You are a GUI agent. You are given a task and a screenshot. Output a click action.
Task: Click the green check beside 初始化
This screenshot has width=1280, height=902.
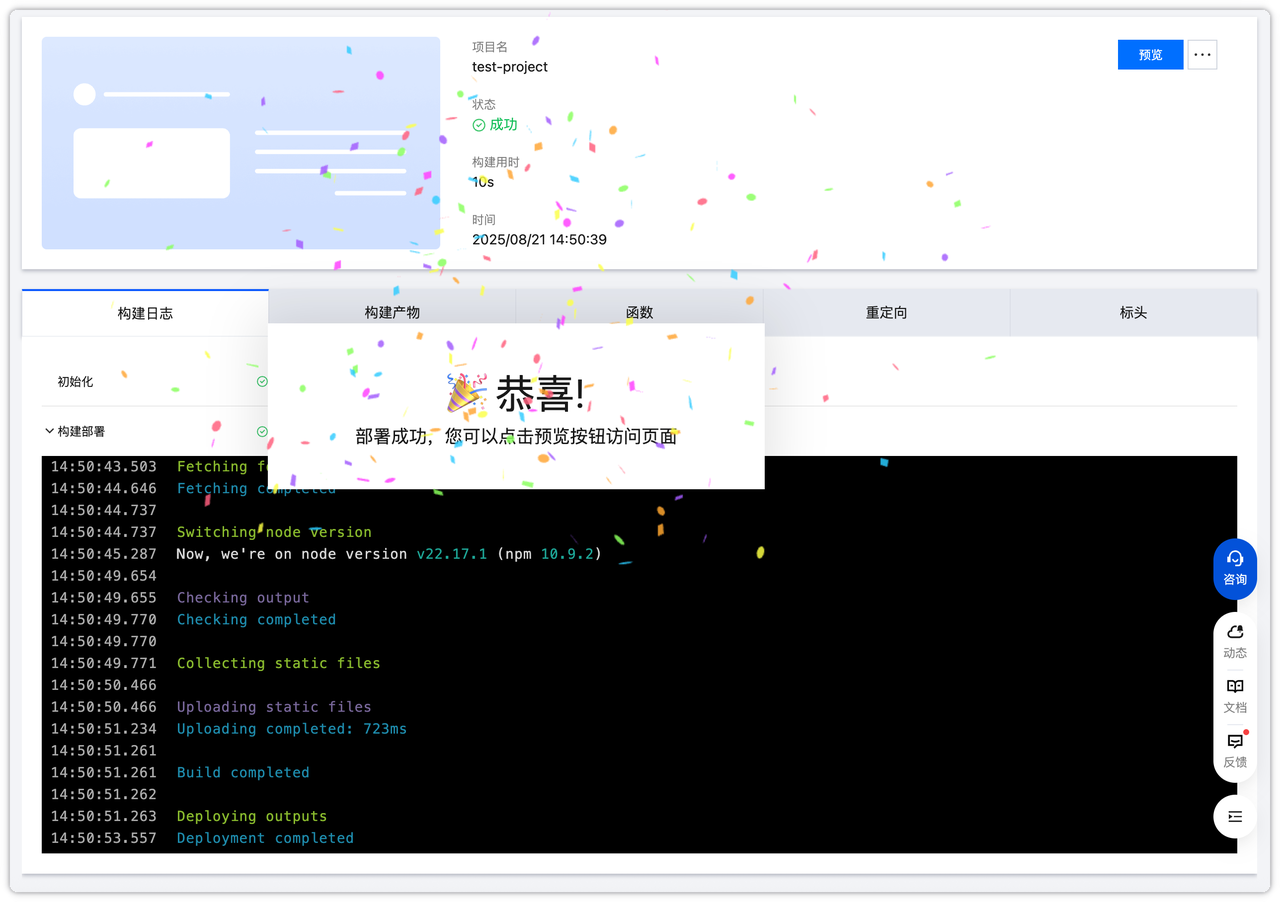coord(262,382)
